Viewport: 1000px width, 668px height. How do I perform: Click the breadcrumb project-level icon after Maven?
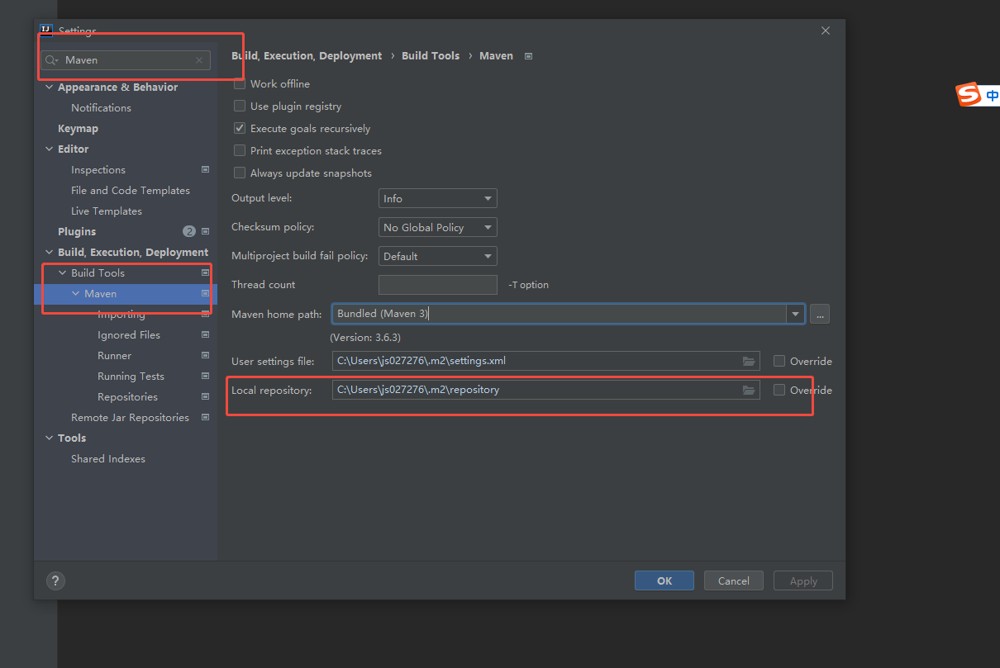[528, 56]
